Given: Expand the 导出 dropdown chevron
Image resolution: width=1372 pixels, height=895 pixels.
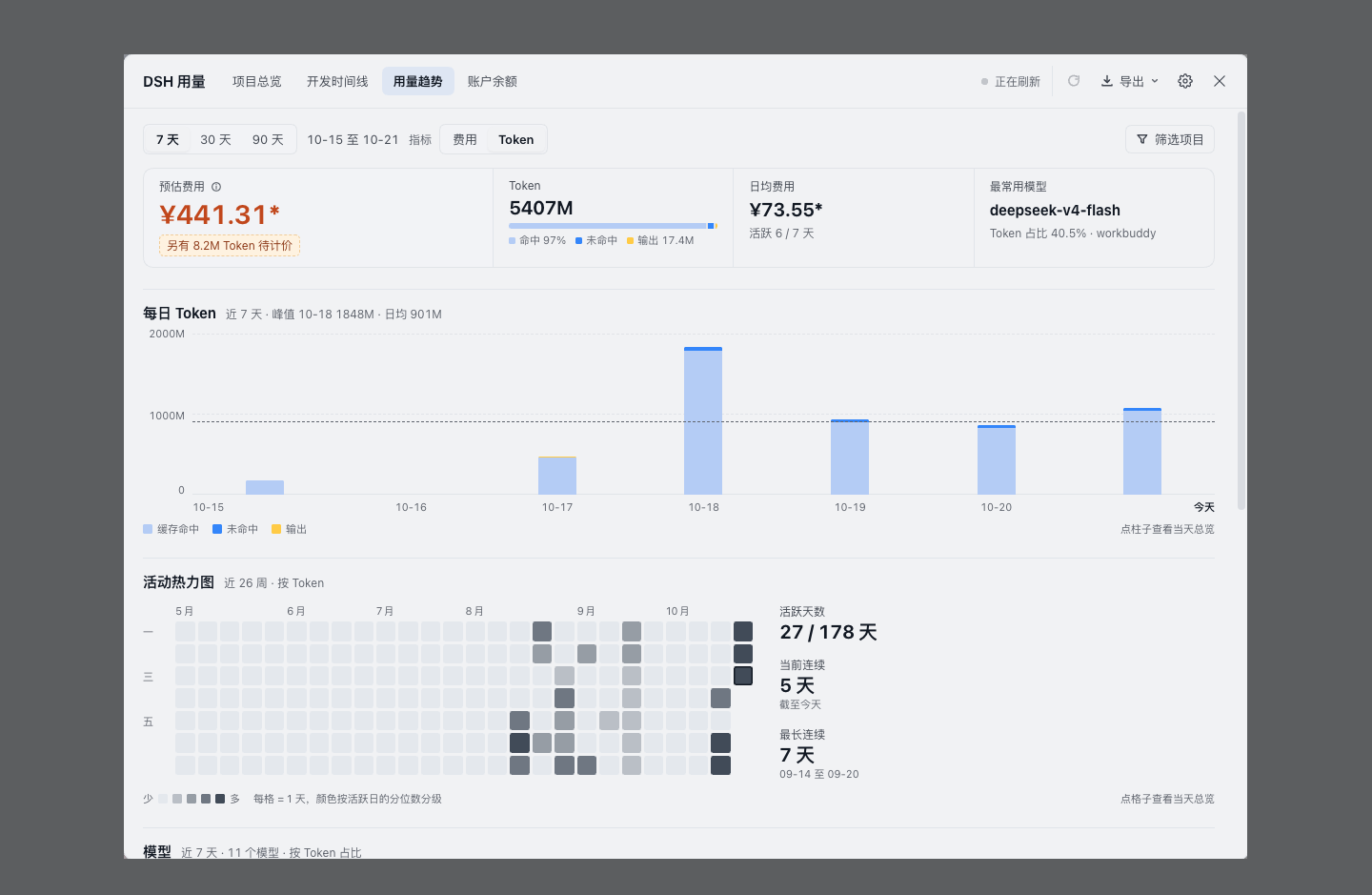Looking at the screenshot, I should pyautogui.click(x=1155, y=81).
